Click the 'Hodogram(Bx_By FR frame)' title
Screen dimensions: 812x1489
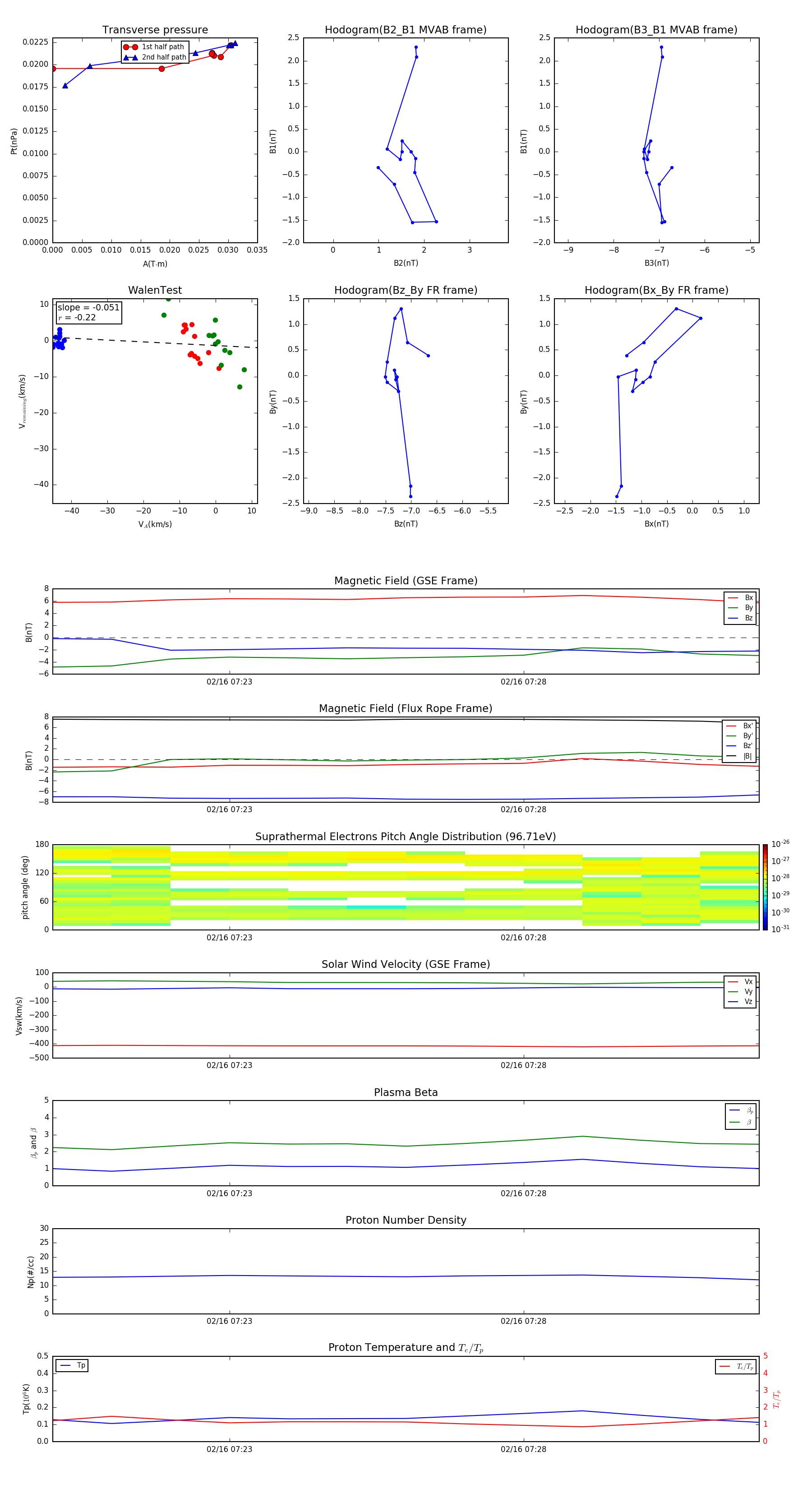(x=656, y=290)
